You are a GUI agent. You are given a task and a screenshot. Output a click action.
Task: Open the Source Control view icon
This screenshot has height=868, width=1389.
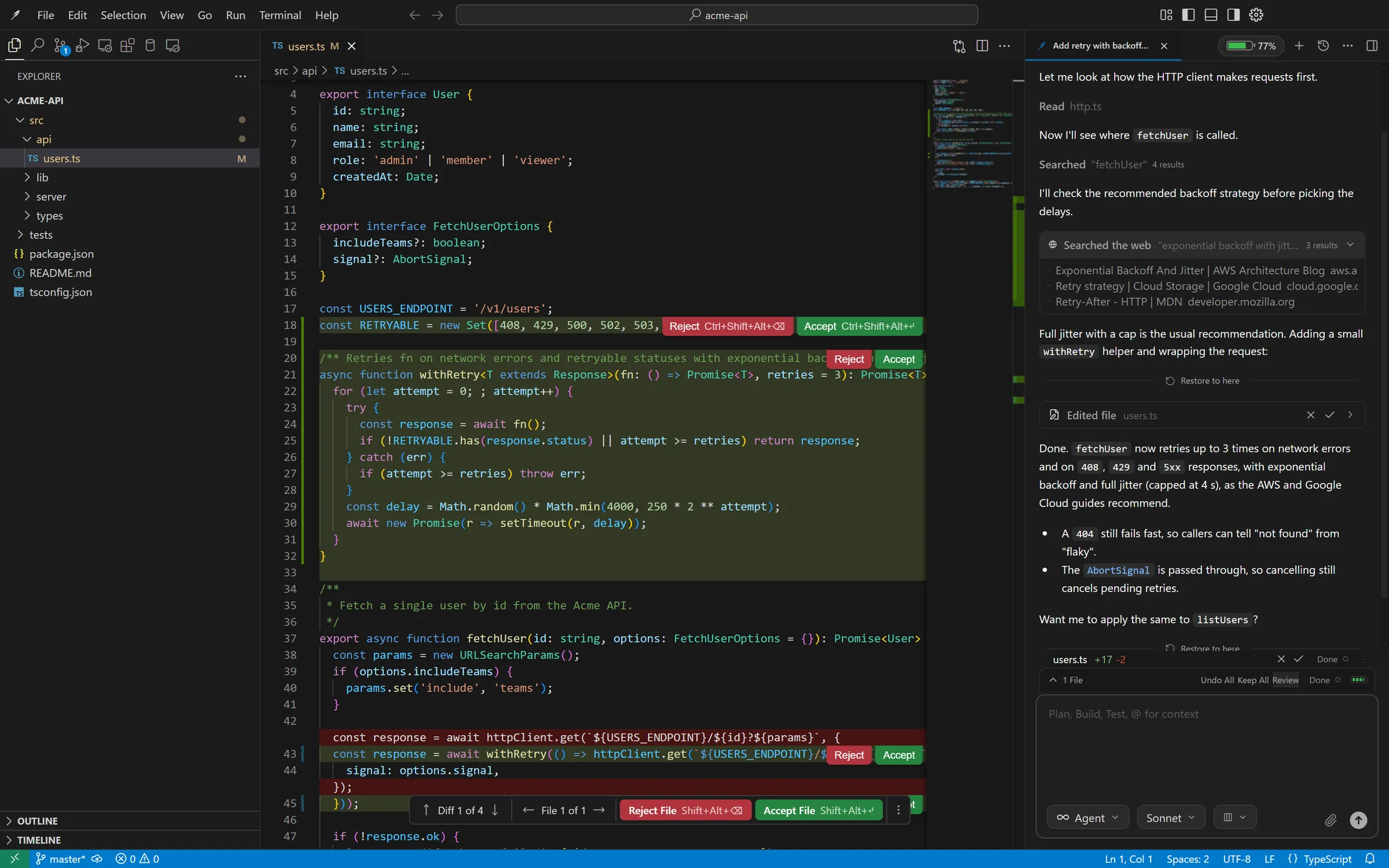click(x=60, y=45)
